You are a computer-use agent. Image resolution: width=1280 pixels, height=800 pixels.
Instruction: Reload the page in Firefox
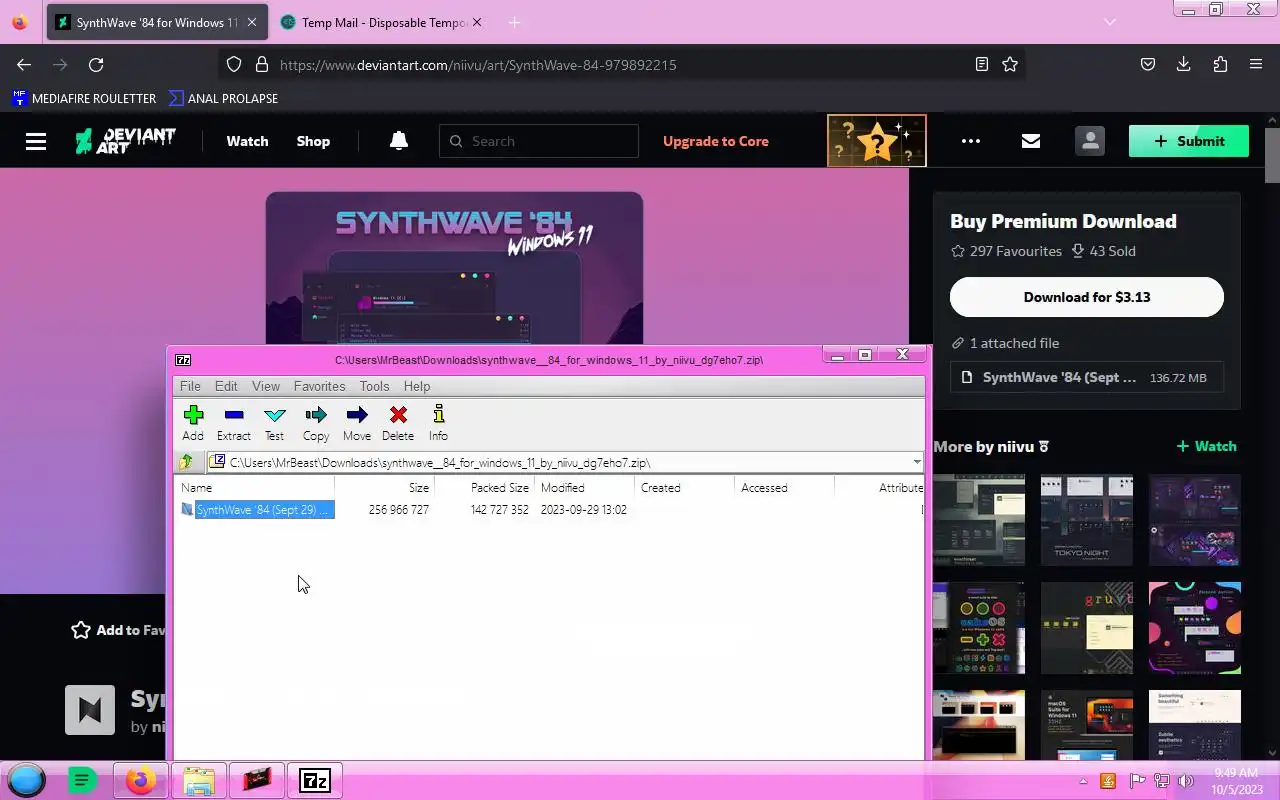(96, 64)
